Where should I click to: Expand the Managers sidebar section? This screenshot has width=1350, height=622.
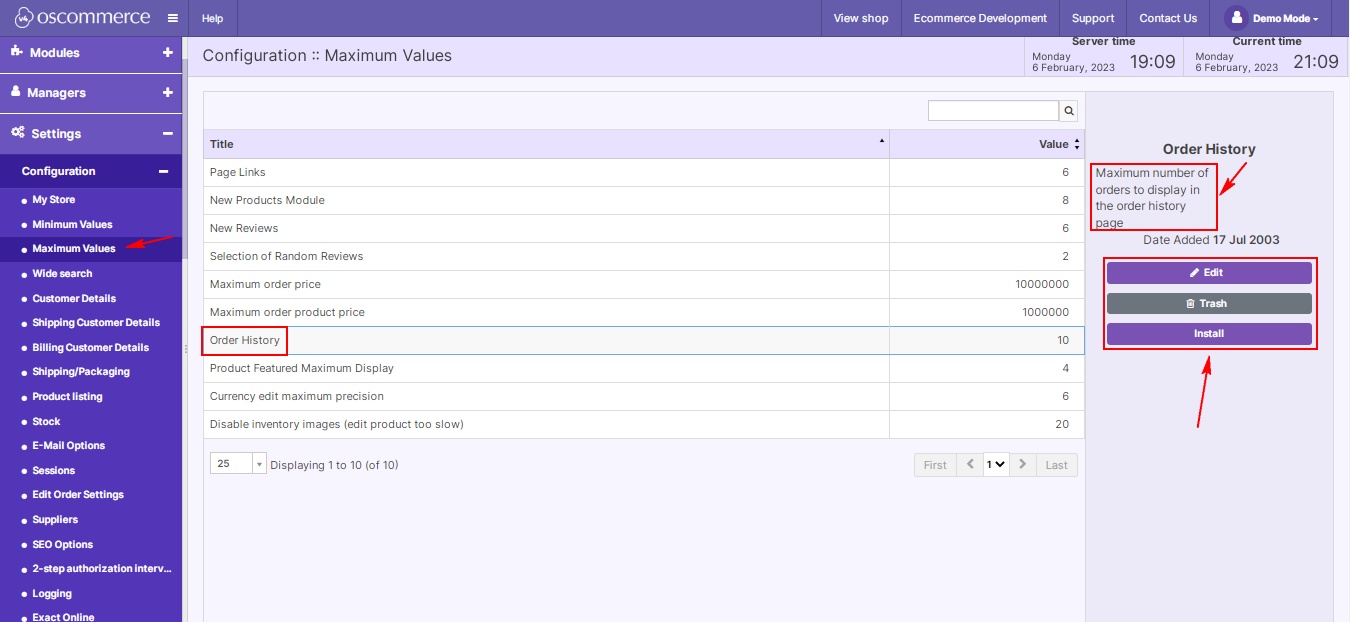pyautogui.click(x=167, y=92)
